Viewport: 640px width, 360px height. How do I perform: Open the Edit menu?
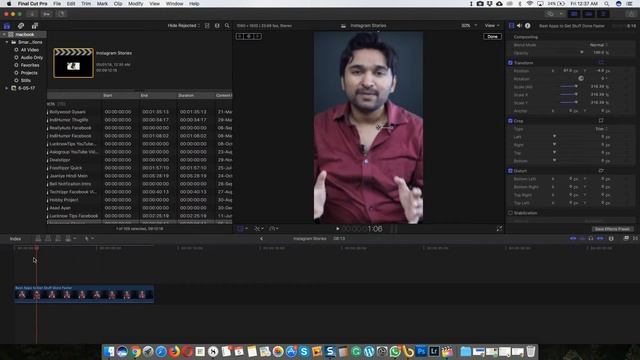[x=71, y=4]
